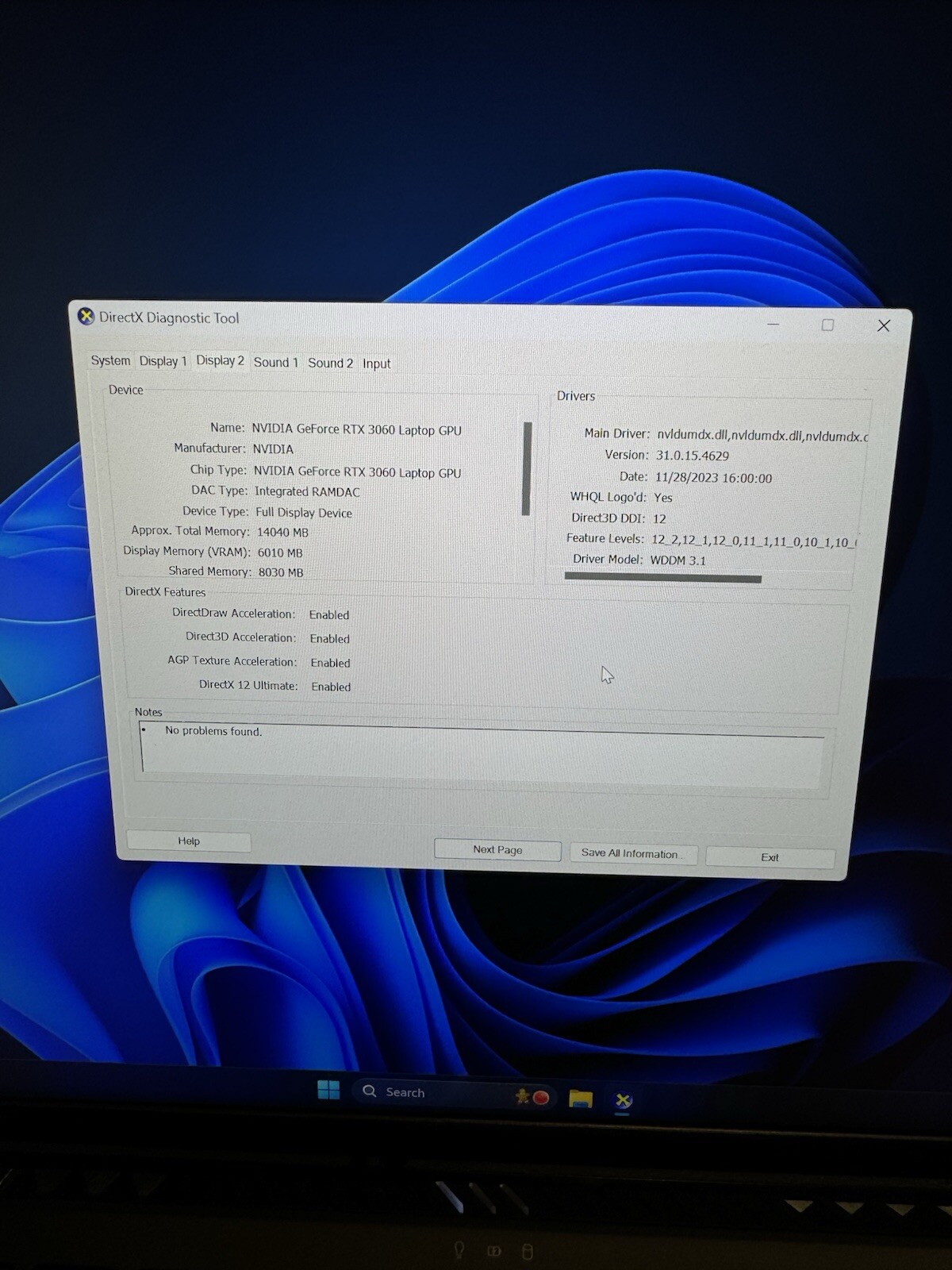This screenshot has height=1270, width=952.
Task: Close the DirectX Diagnostic Tool window
Action: pyautogui.click(x=884, y=325)
